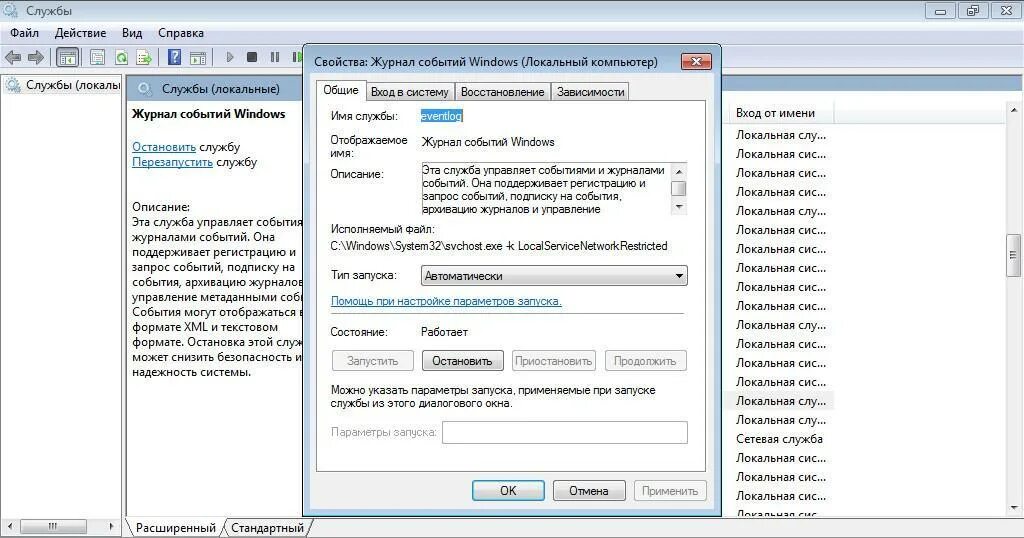Click the Start service play icon
Screen dimensions: 1024x538
(230, 57)
